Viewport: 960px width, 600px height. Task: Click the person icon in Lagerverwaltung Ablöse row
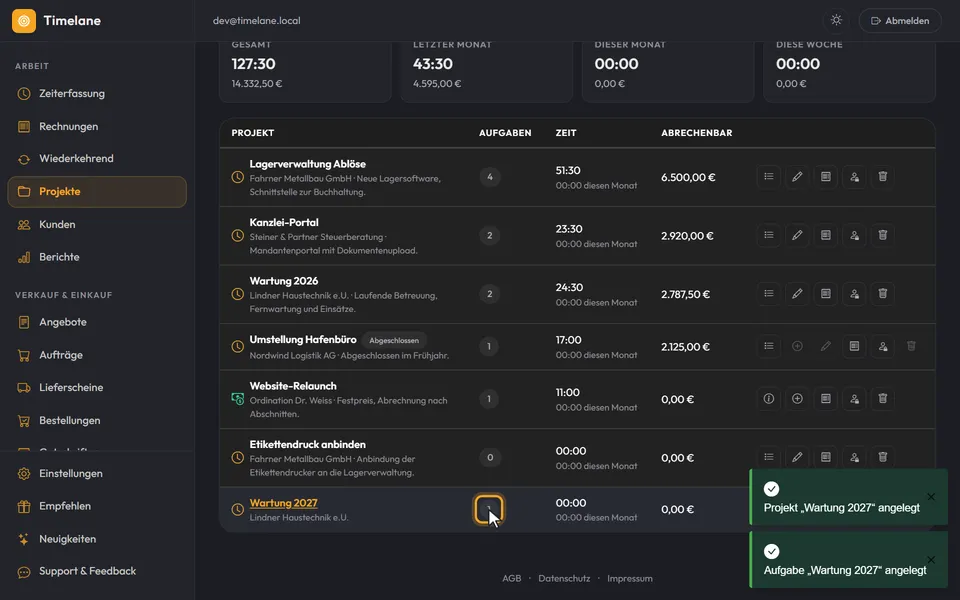[854, 177]
